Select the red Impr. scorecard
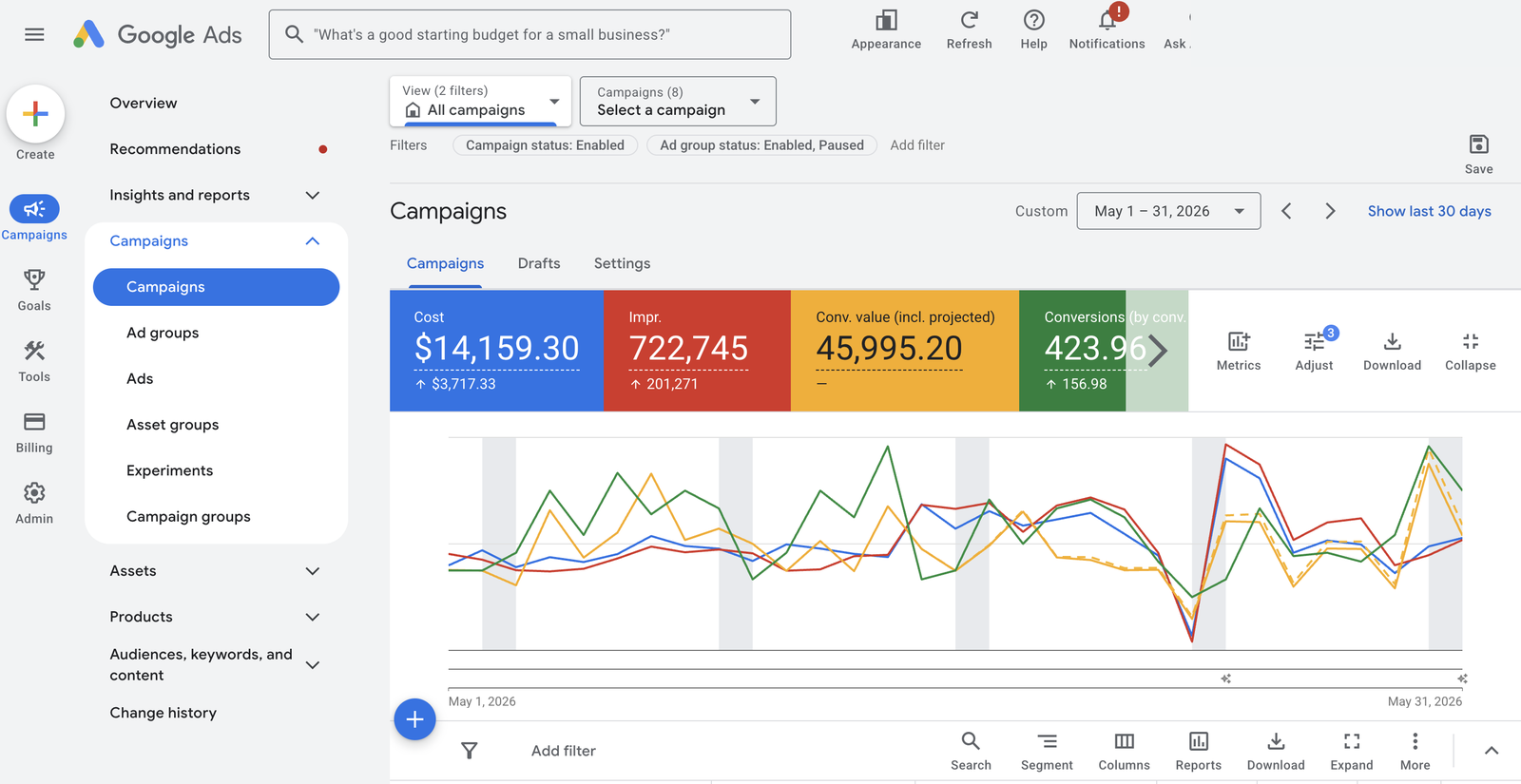 click(x=697, y=351)
